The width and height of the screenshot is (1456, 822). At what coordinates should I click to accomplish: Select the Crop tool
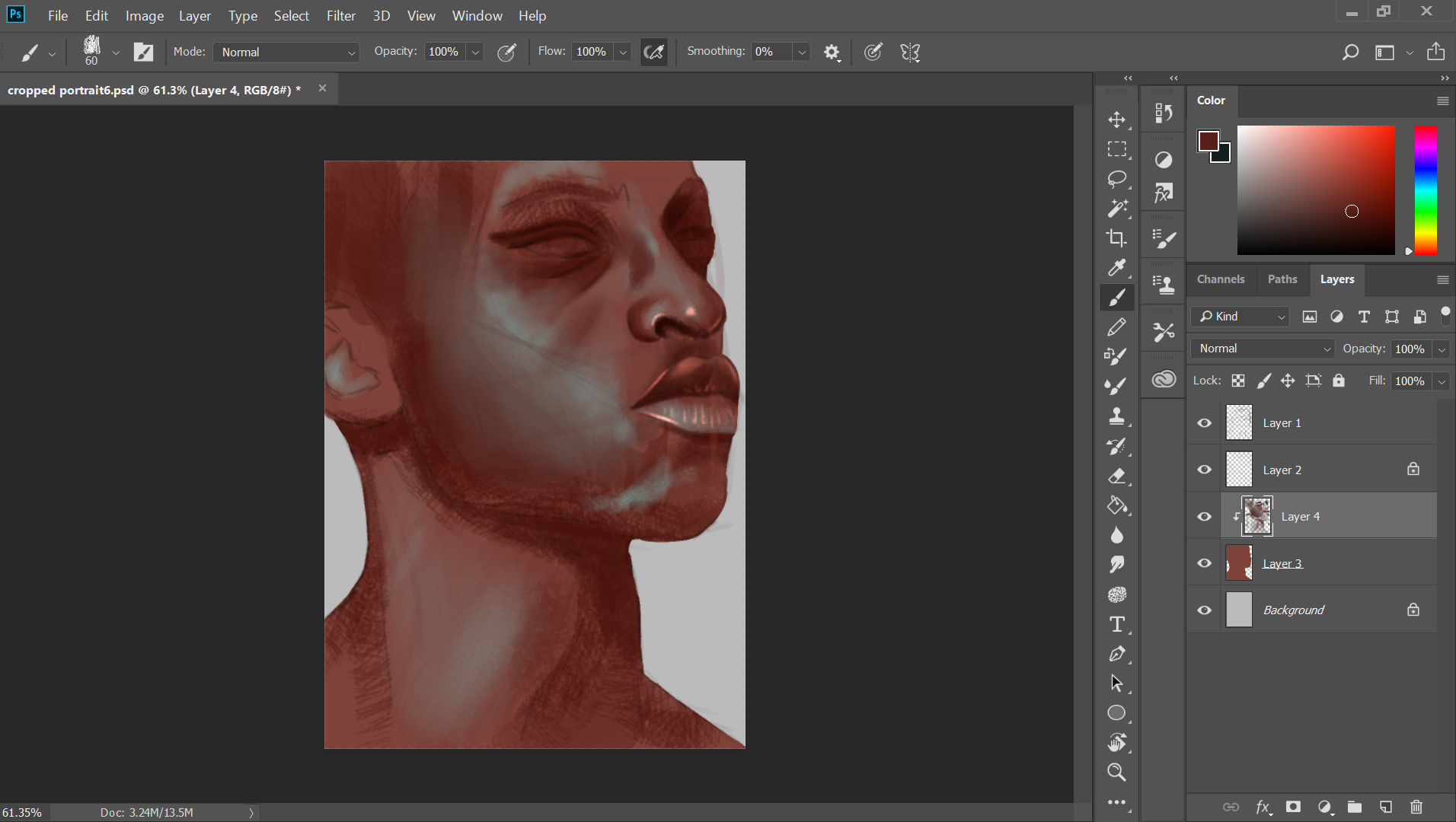click(1116, 238)
